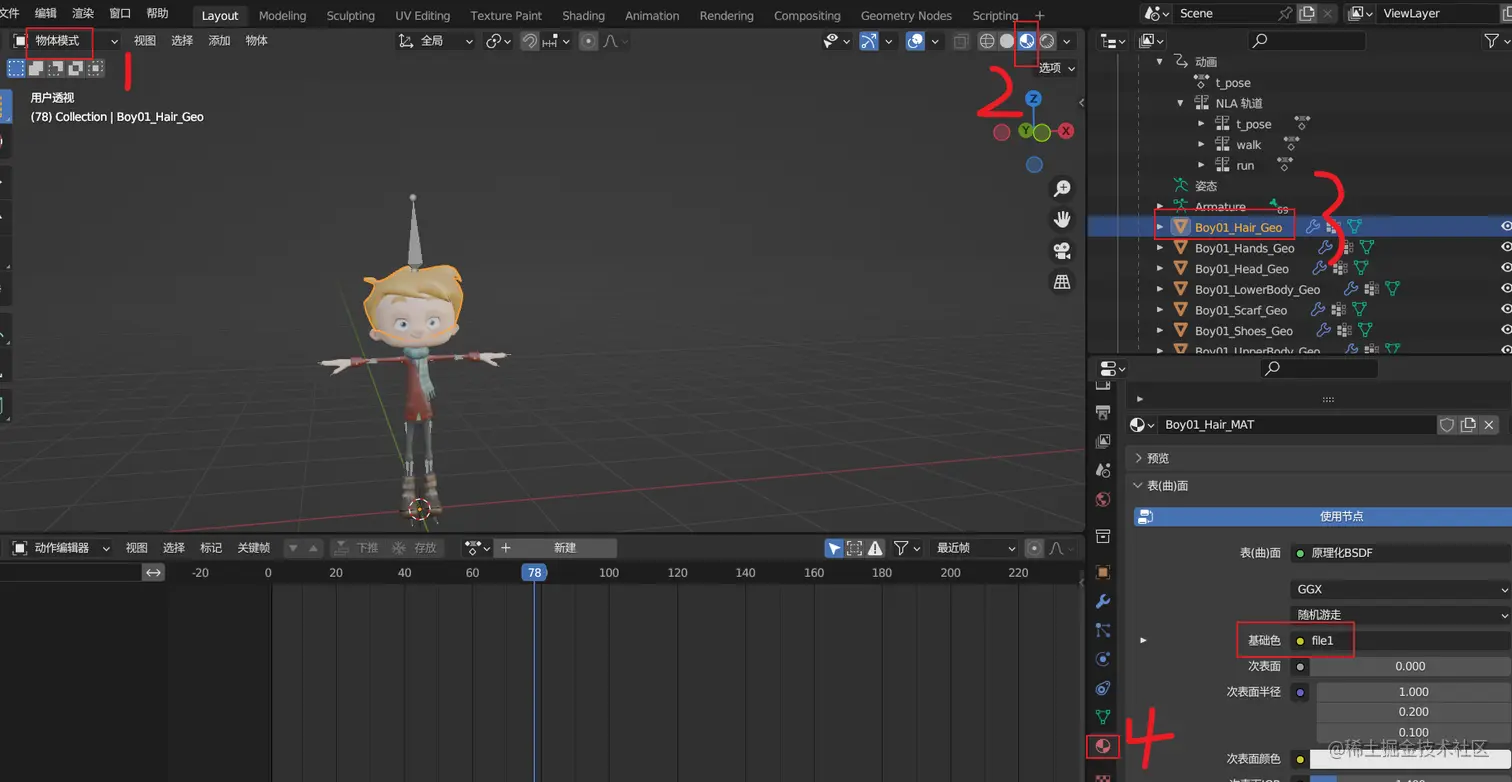This screenshot has width=1512, height=782.
Task: Open the 渲染 menu
Action: pyautogui.click(x=83, y=13)
